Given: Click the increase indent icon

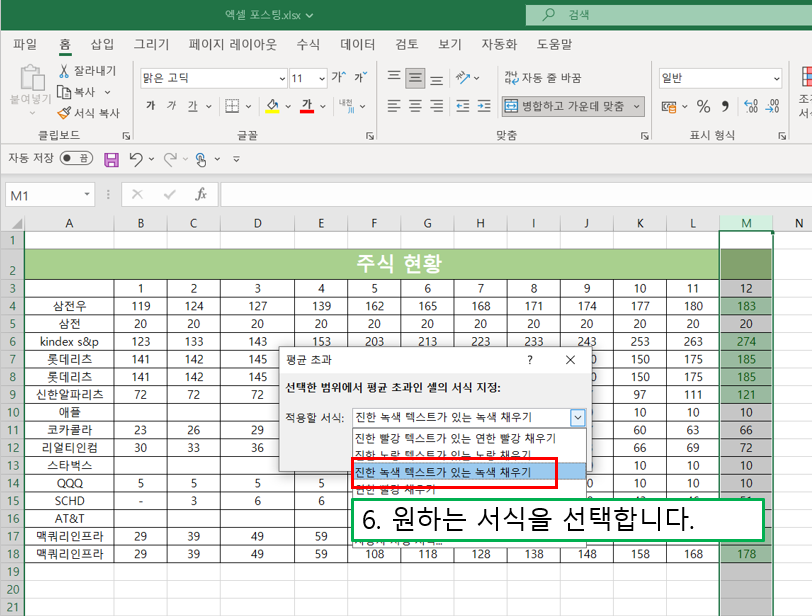Looking at the screenshot, I should [484, 106].
